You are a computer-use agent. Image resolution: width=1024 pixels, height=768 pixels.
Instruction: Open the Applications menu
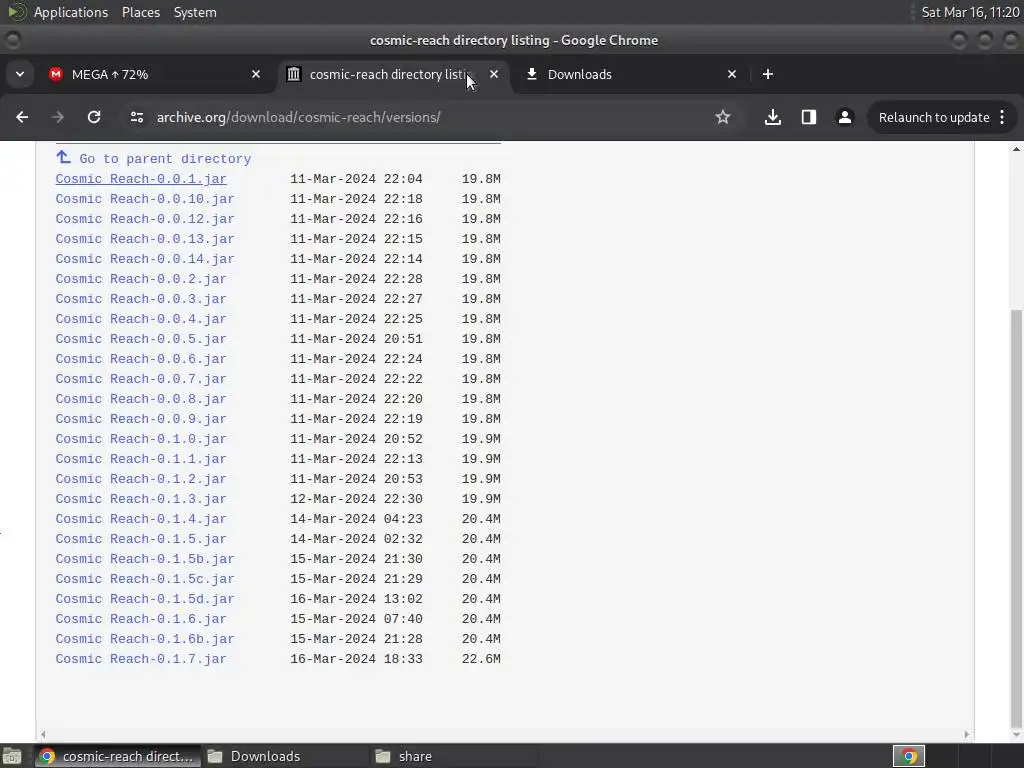71,12
